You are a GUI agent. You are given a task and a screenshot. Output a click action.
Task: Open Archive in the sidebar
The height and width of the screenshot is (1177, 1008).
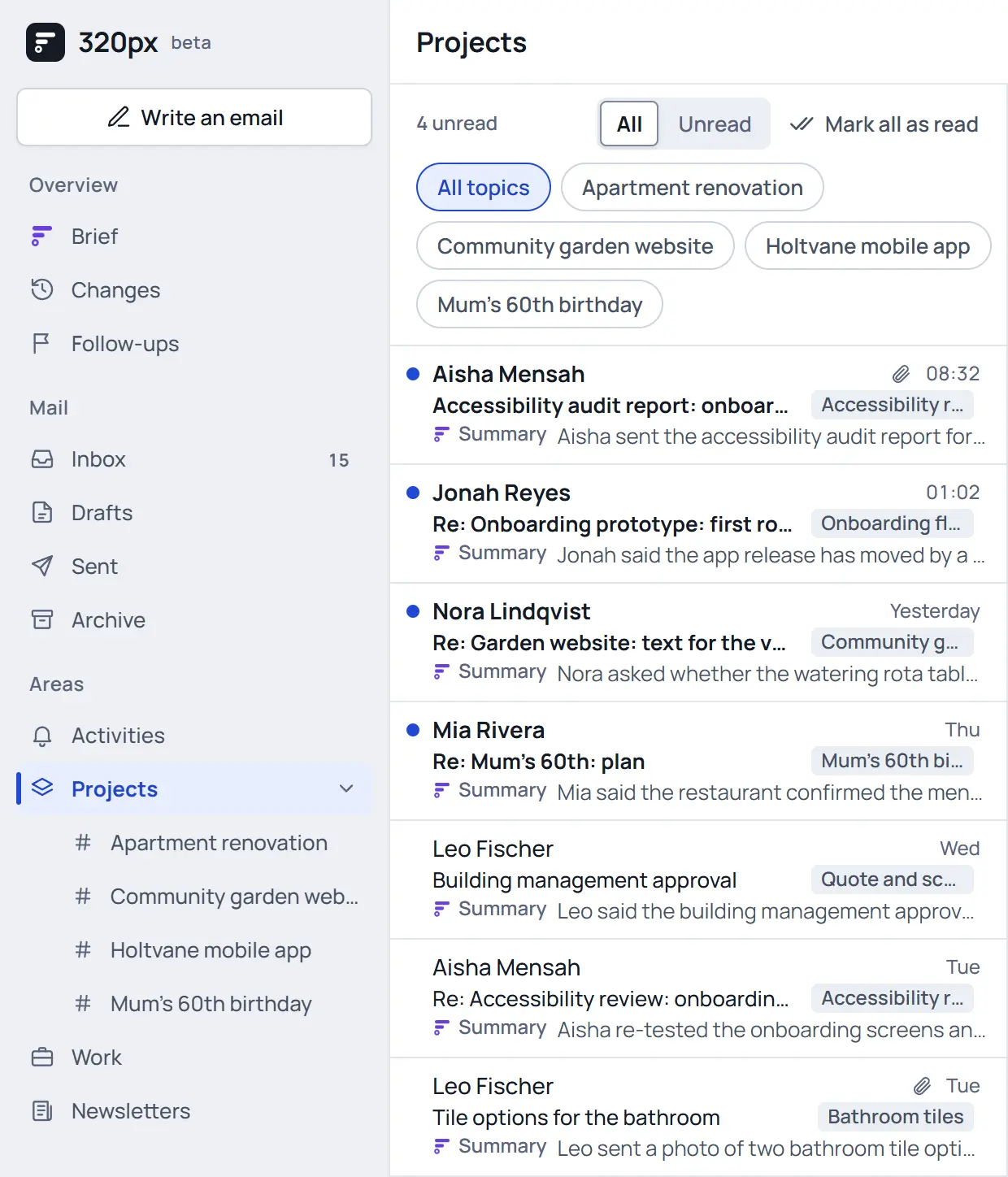[194, 620]
